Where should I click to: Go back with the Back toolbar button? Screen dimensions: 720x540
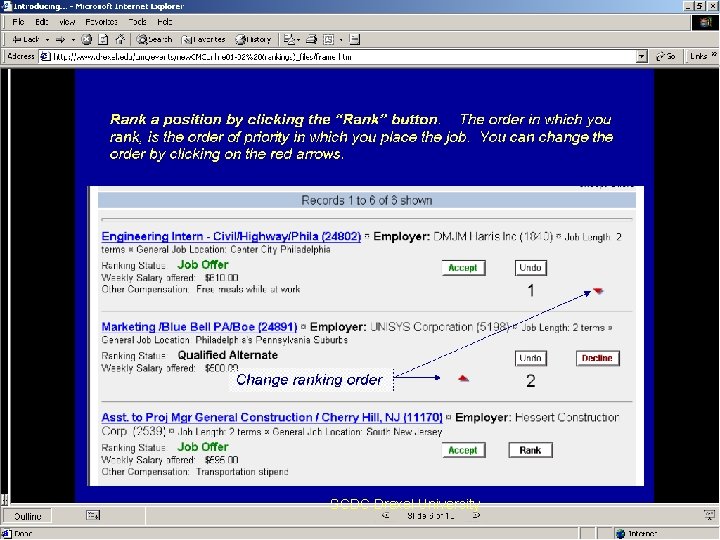coord(26,39)
